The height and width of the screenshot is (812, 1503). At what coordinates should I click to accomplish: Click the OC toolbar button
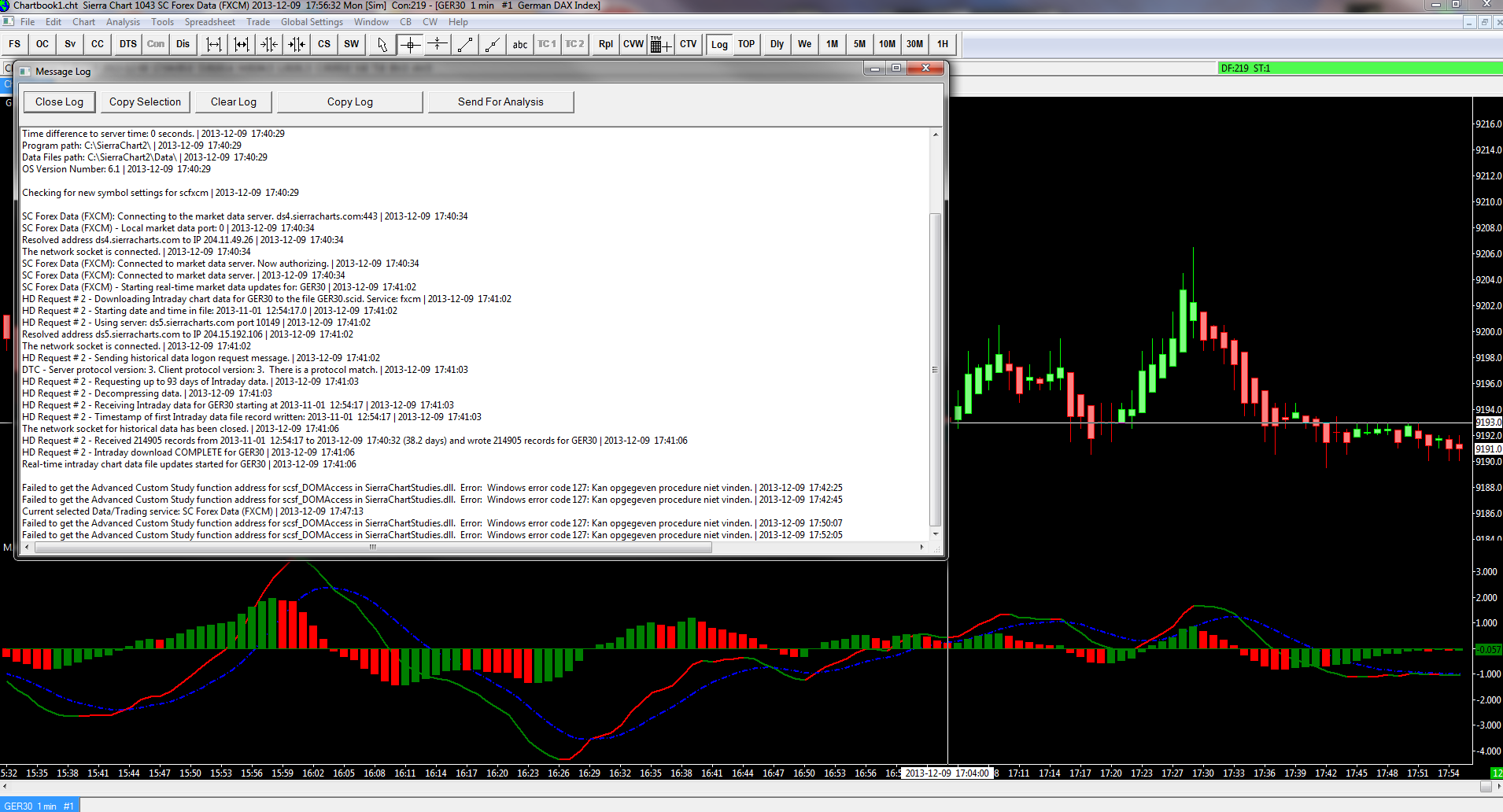click(42, 44)
